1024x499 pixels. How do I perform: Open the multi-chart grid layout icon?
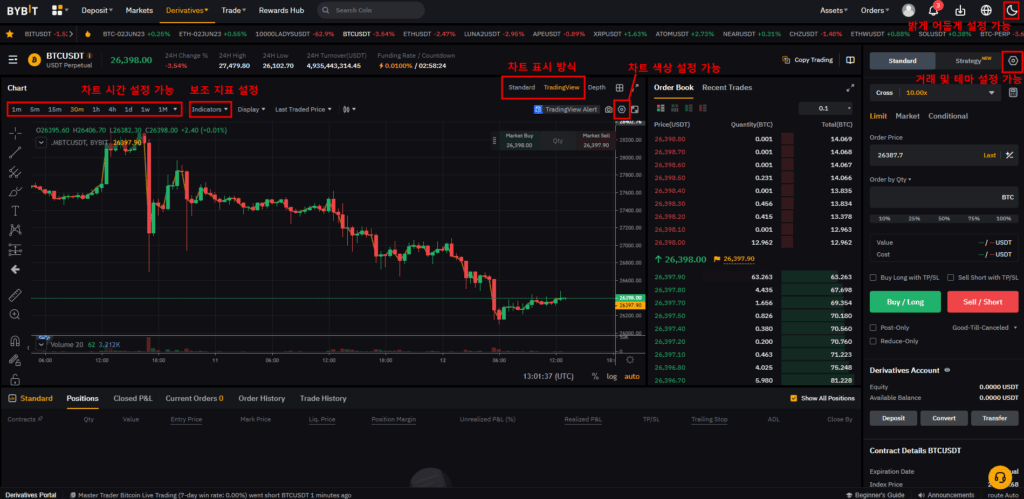tap(619, 88)
